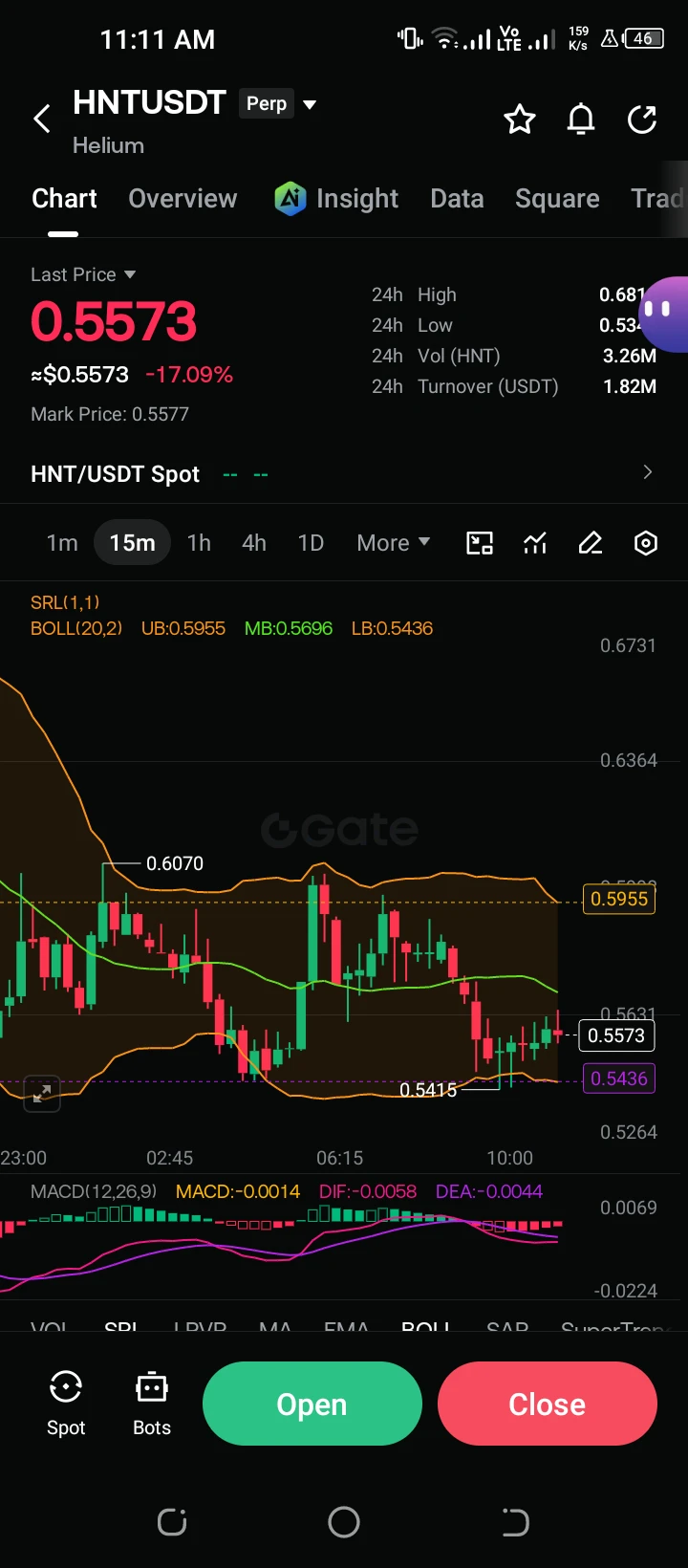Expand chart to fullscreen icon
The width and height of the screenshot is (688, 1568).
(42, 1093)
